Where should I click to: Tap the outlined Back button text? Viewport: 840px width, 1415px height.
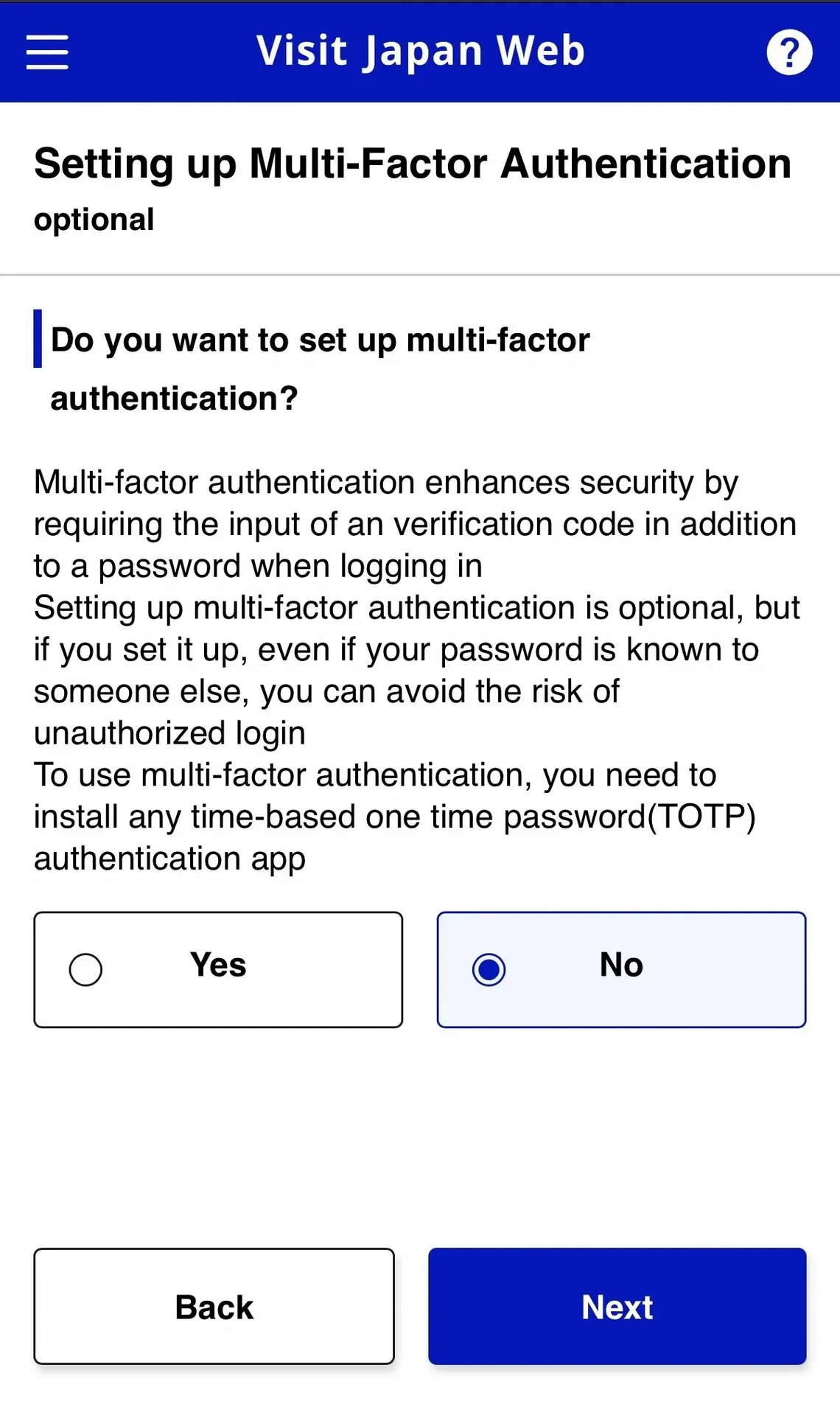tap(214, 1307)
